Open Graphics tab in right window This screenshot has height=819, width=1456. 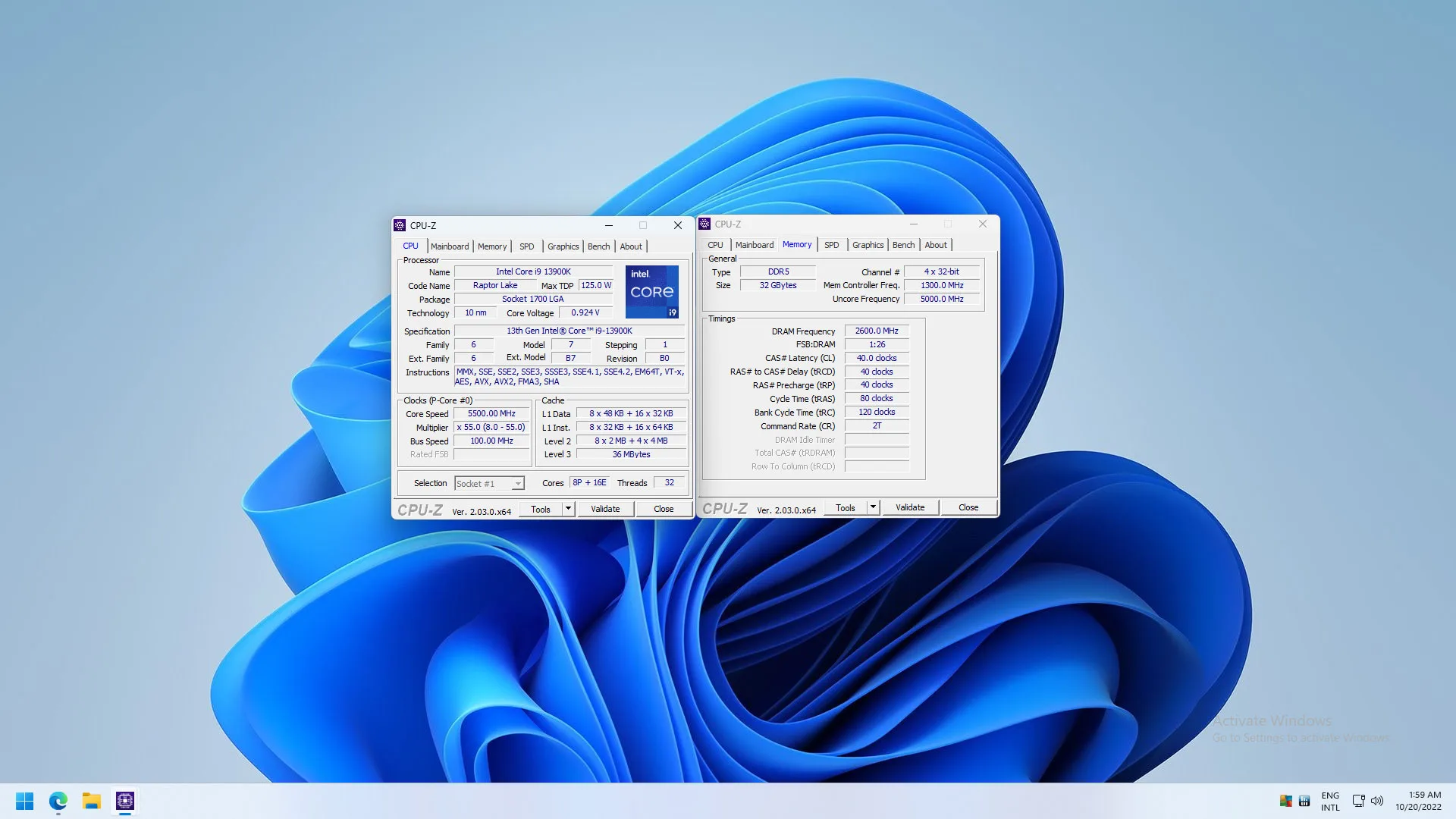868,245
